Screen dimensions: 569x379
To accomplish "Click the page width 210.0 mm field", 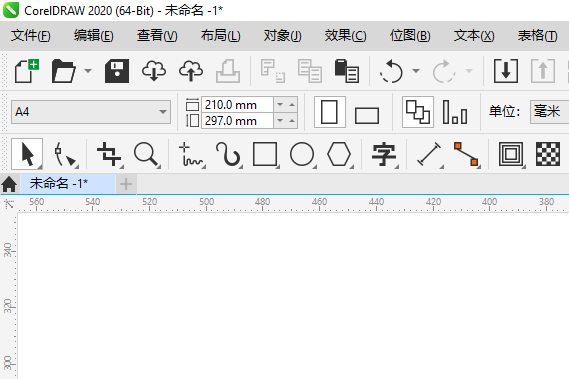I will tap(237, 105).
